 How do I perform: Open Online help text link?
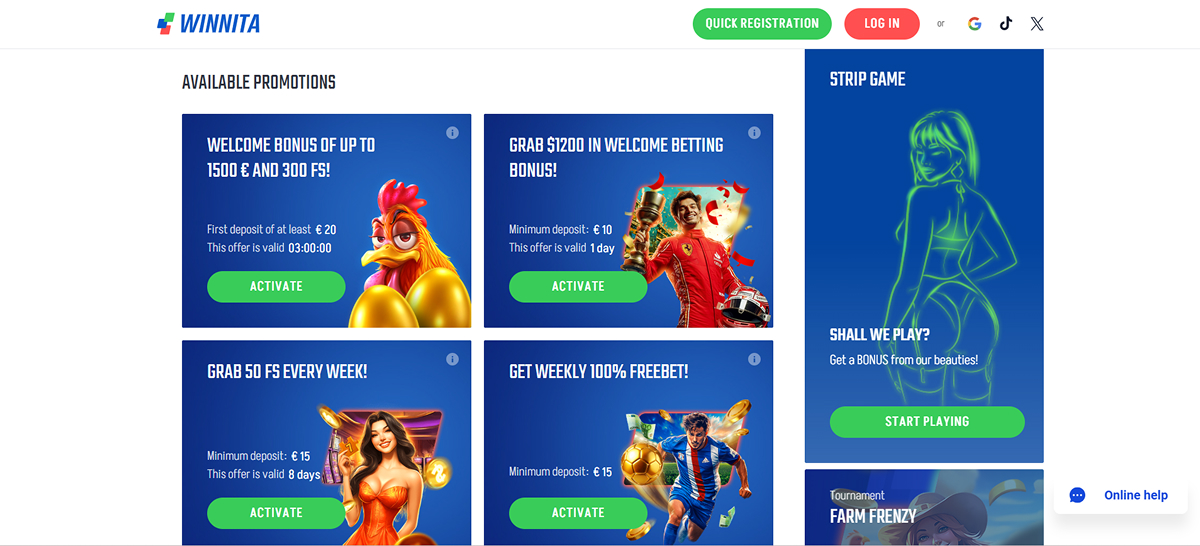tap(1136, 495)
